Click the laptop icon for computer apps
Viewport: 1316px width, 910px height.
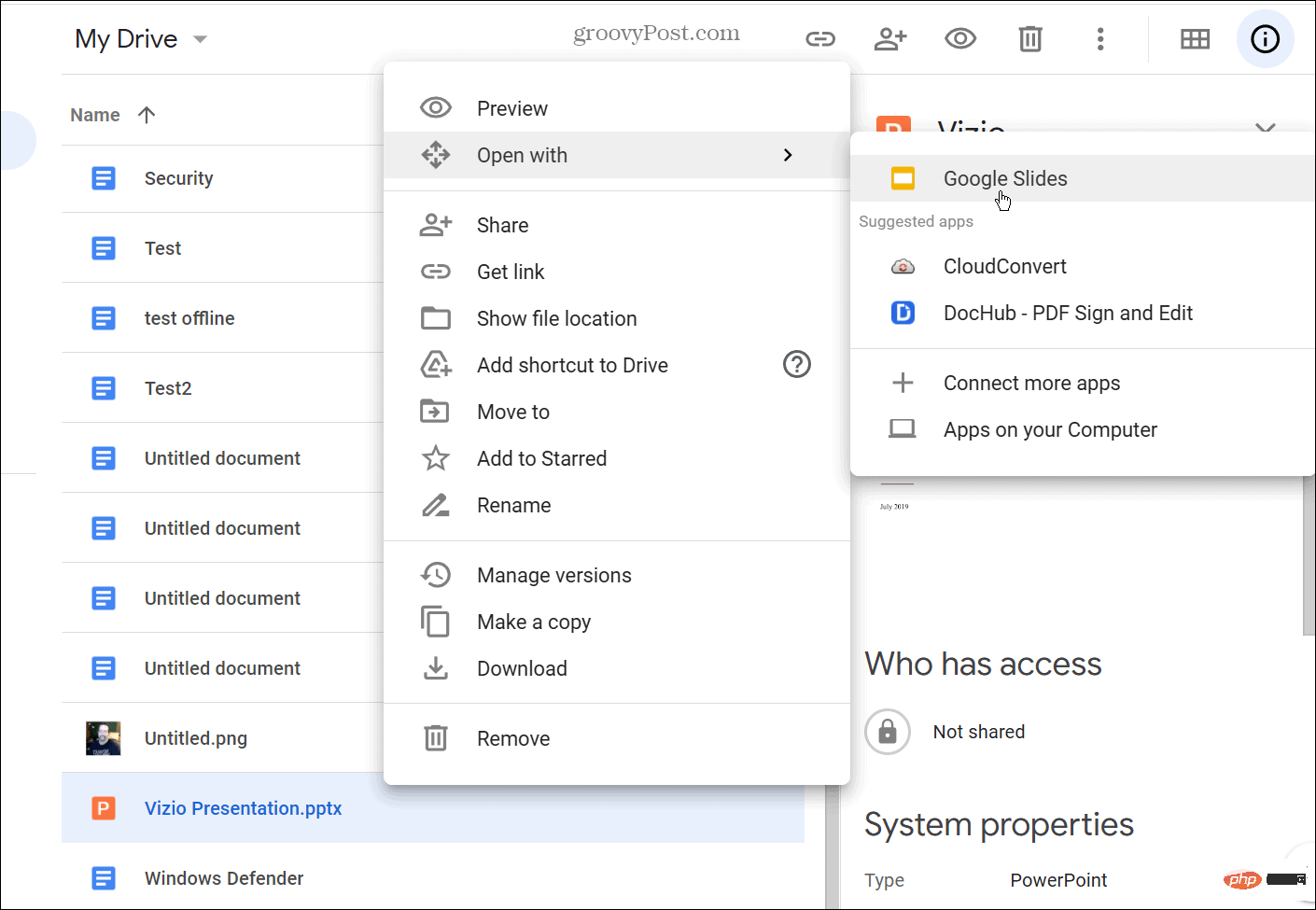point(903,429)
